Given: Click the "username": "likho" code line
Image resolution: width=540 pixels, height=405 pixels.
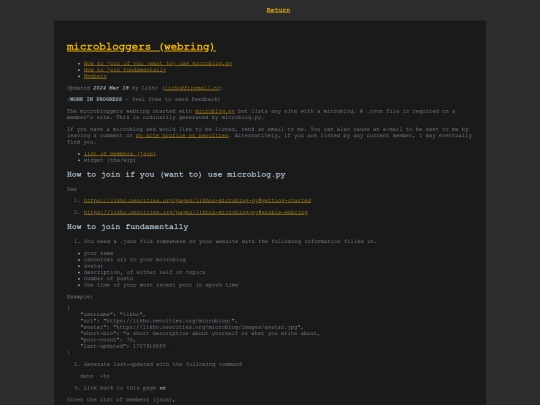Looking at the screenshot, I should (x=113, y=314).
